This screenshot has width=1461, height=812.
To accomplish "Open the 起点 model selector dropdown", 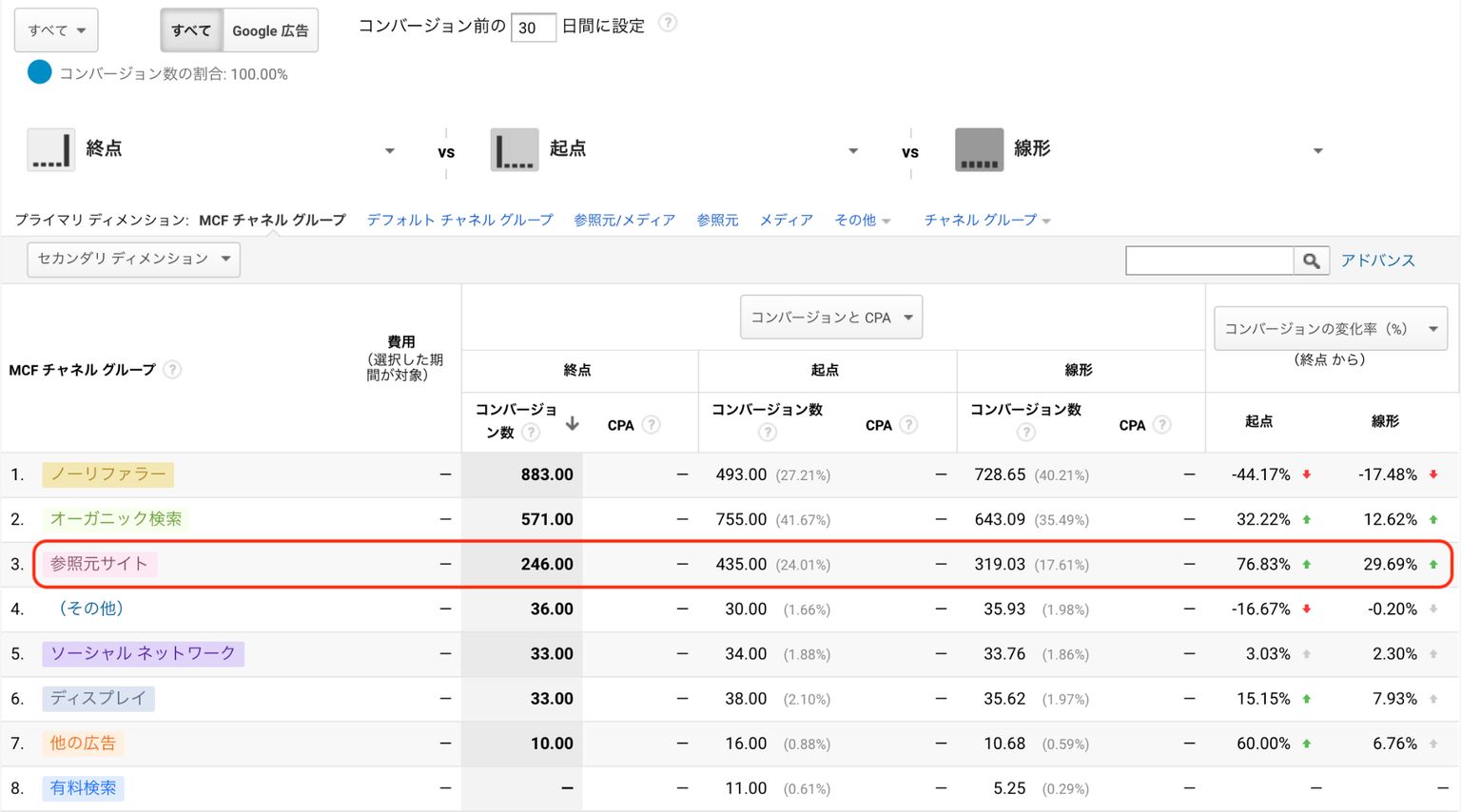I will 853,151.
